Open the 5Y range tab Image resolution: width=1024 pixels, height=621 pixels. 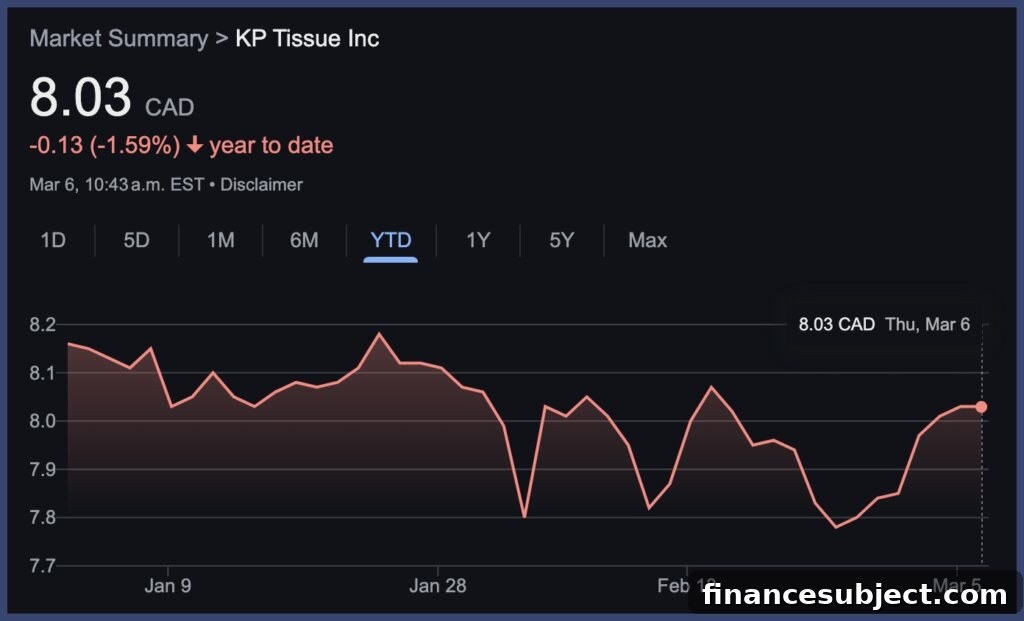pyautogui.click(x=562, y=240)
